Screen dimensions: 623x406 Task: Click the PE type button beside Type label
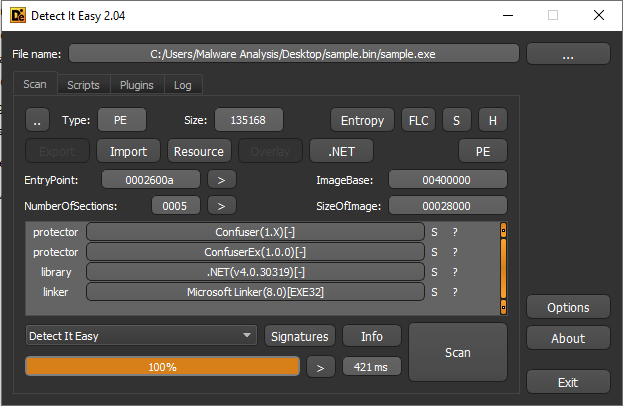(122, 120)
